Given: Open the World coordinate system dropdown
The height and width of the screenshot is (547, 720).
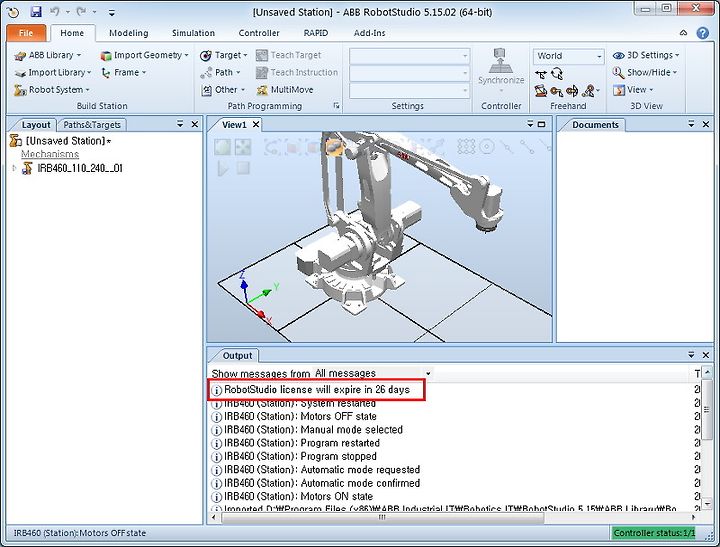Looking at the screenshot, I should 568,56.
